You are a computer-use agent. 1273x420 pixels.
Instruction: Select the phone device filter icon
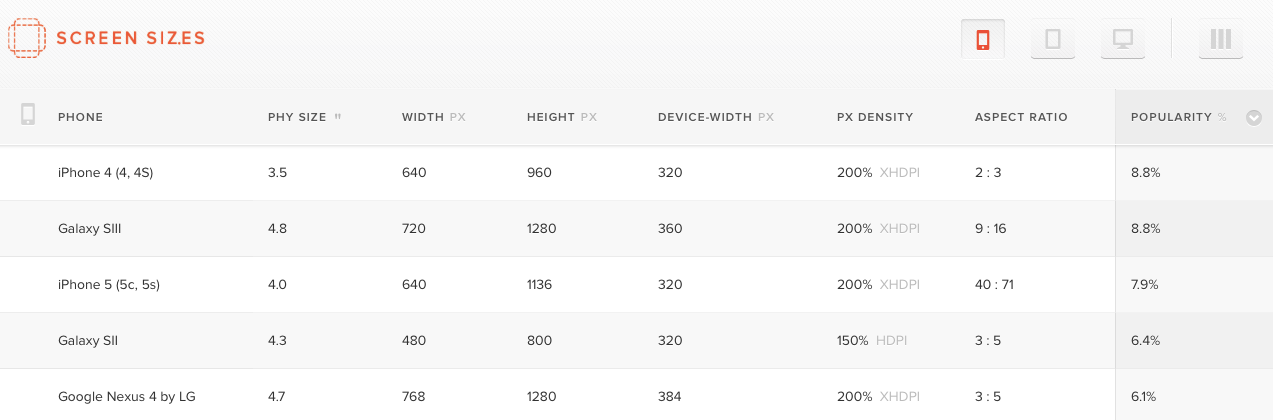coord(982,40)
